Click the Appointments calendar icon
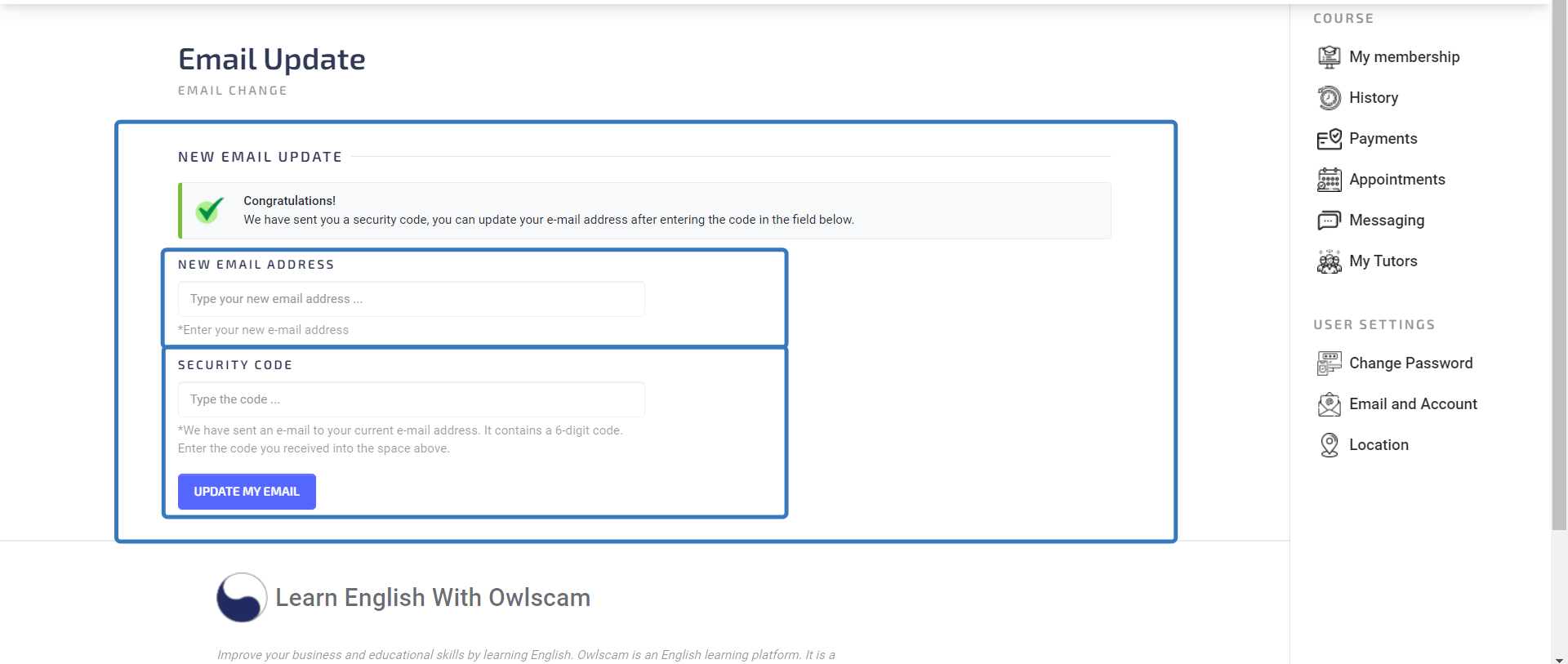Image resolution: width=1568 pixels, height=664 pixels. pos(1329,180)
